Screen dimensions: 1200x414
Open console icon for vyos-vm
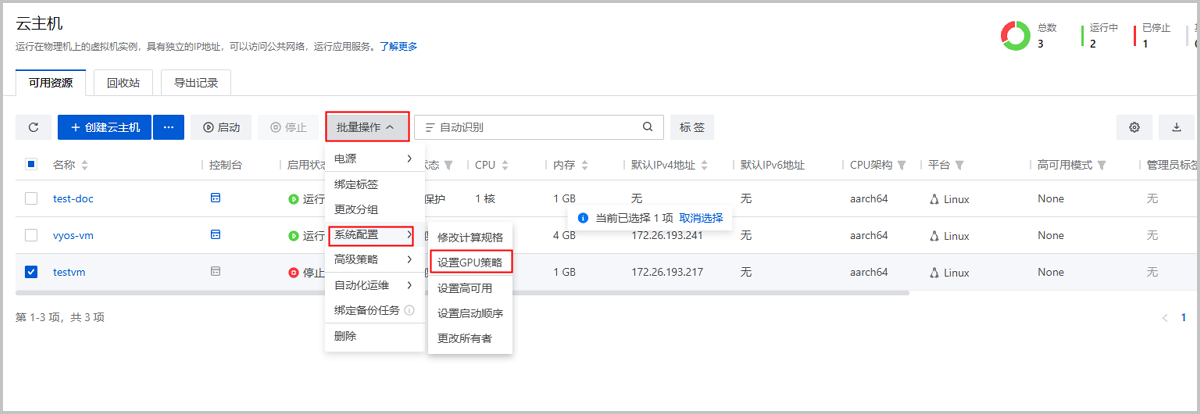(214, 235)
